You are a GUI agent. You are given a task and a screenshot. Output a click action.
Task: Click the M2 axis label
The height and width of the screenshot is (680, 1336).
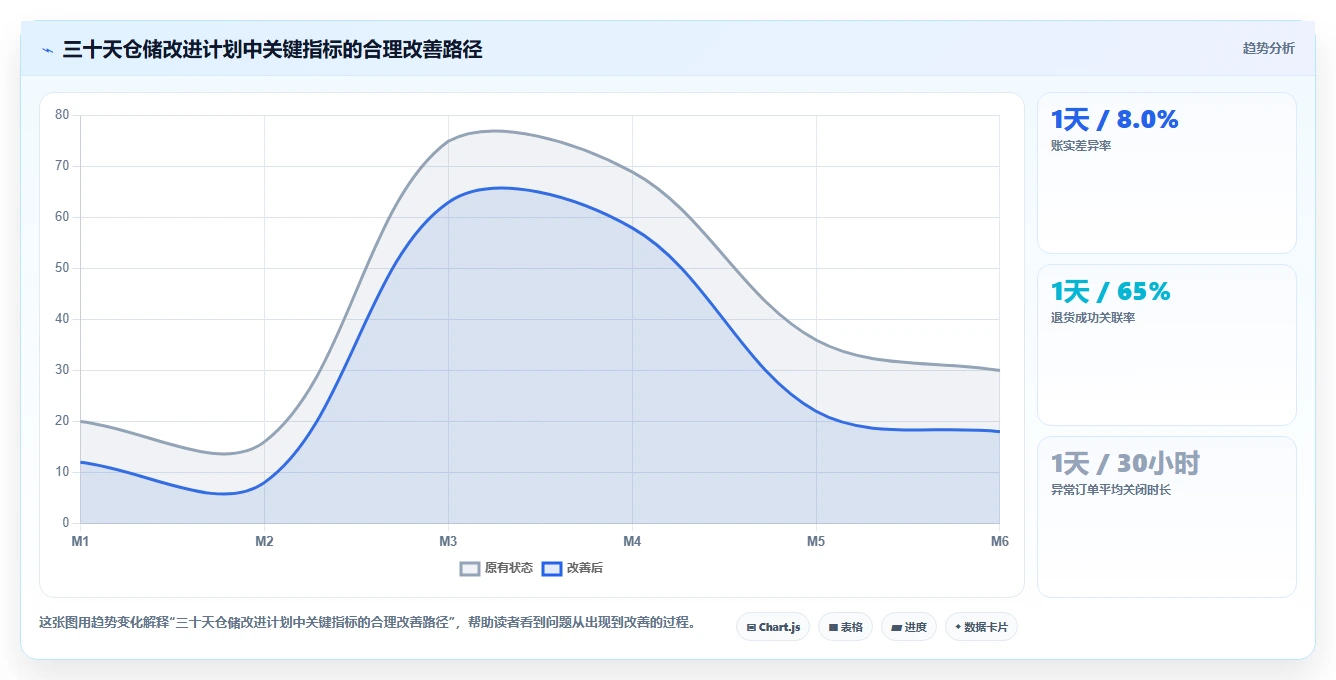pyautogui.click(x=264, y=541)
